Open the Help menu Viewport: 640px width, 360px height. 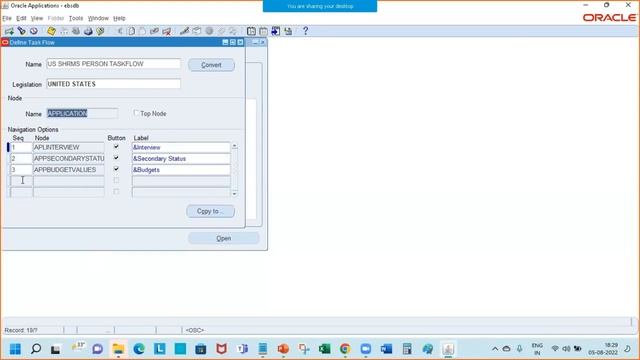(x=119, y=18)
